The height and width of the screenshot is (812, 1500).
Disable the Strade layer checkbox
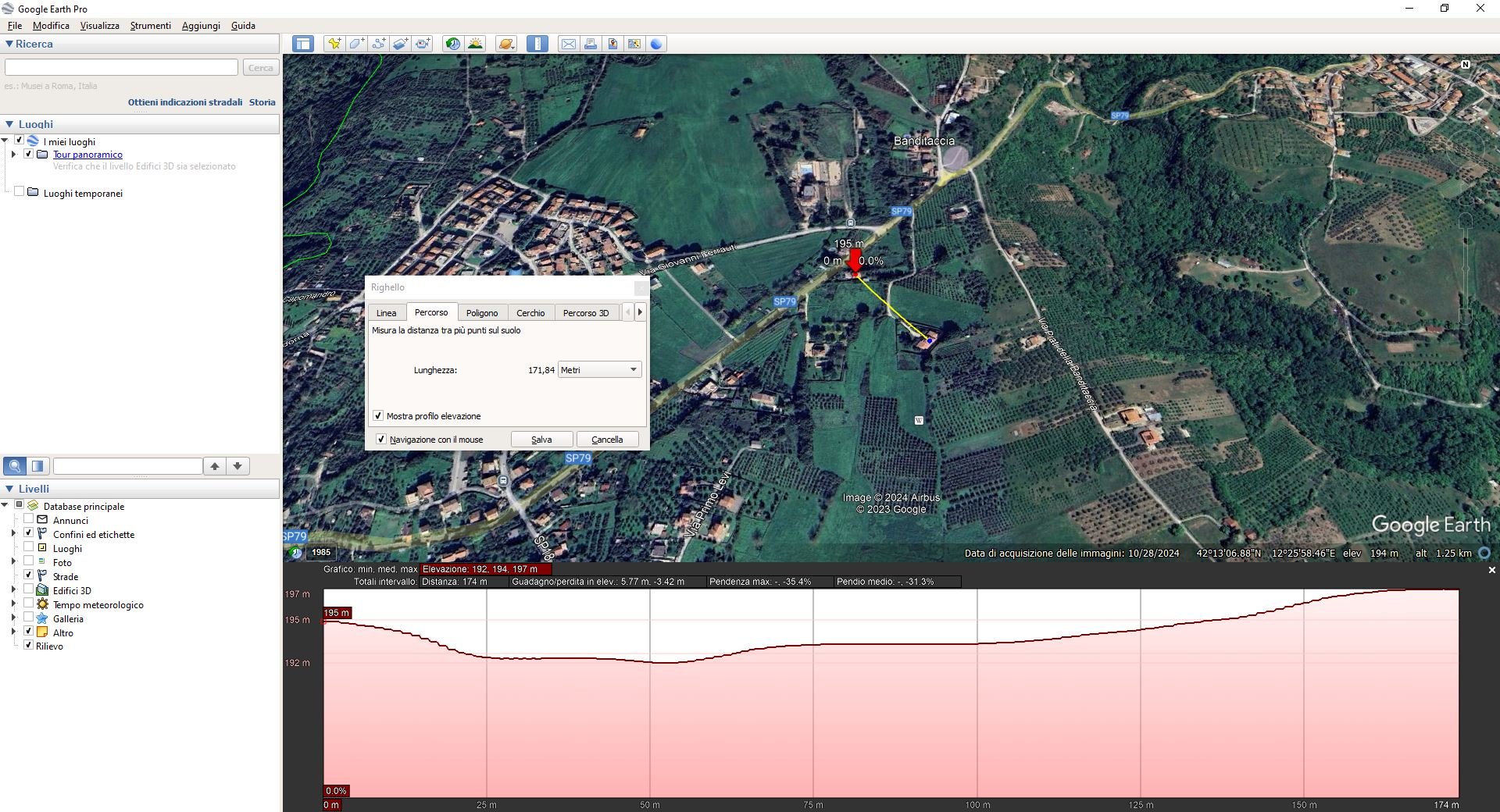pos(29,576)
